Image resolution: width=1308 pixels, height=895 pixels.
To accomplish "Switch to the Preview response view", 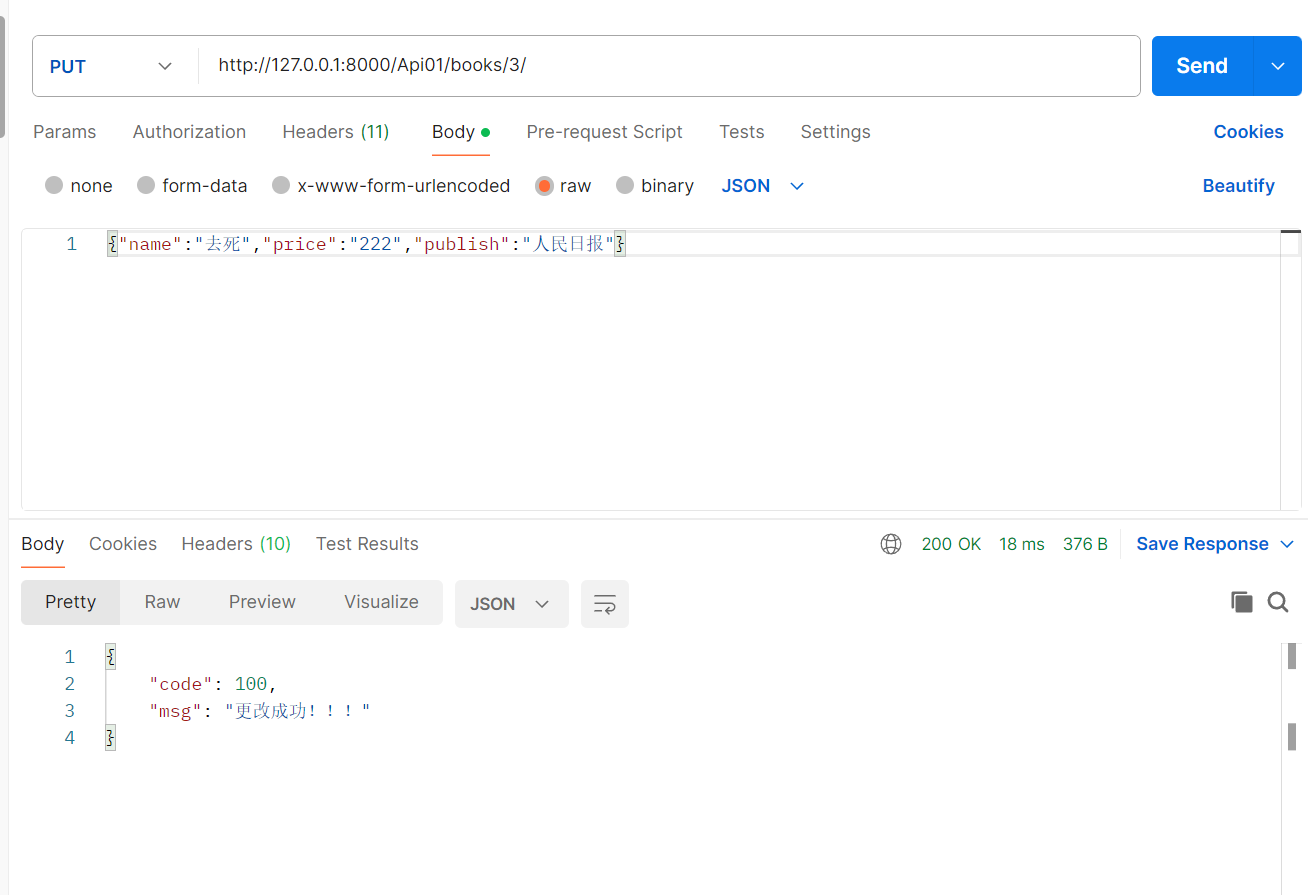I will (262, 602).
